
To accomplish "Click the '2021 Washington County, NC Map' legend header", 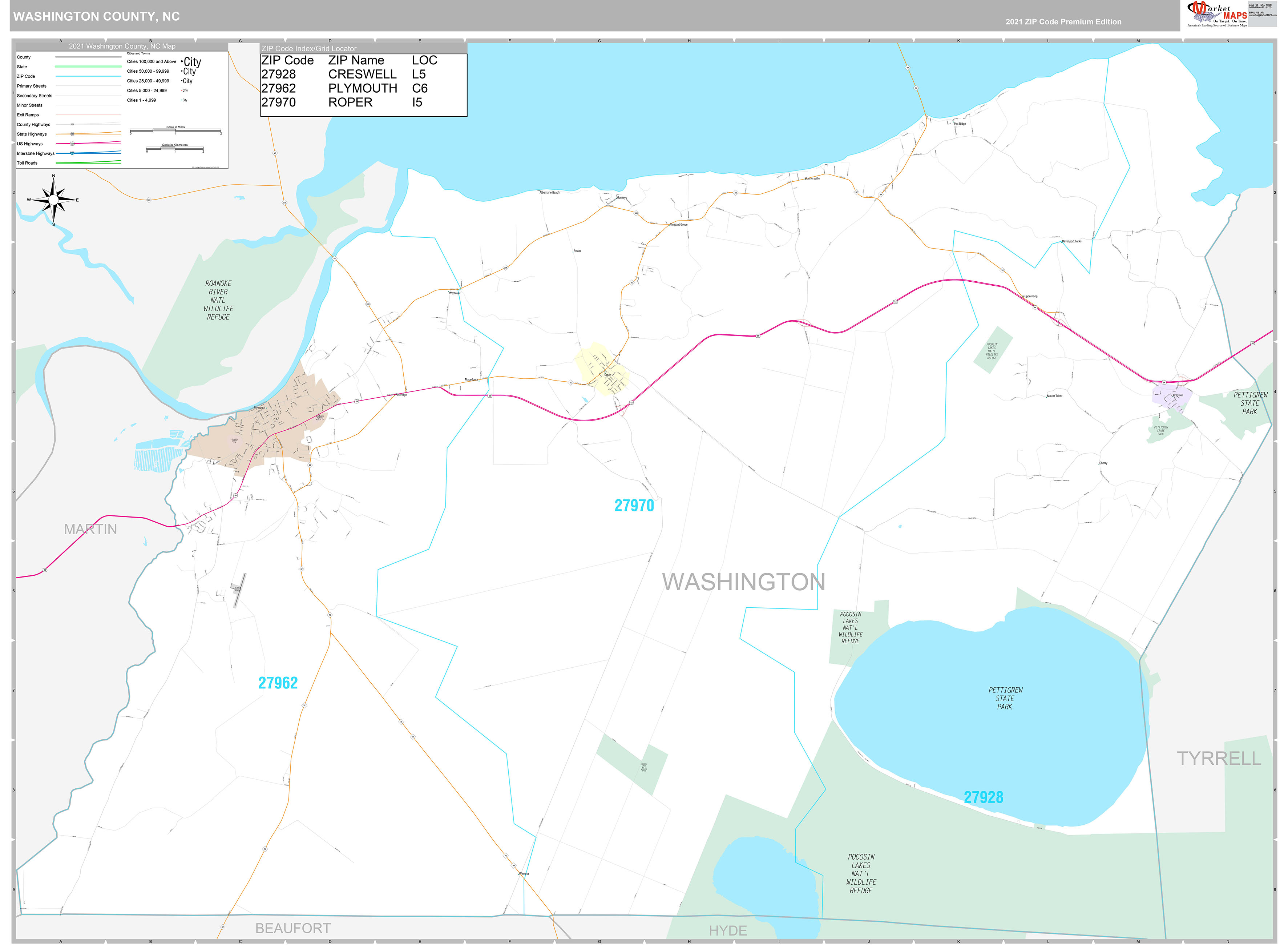I will [122, 46].
